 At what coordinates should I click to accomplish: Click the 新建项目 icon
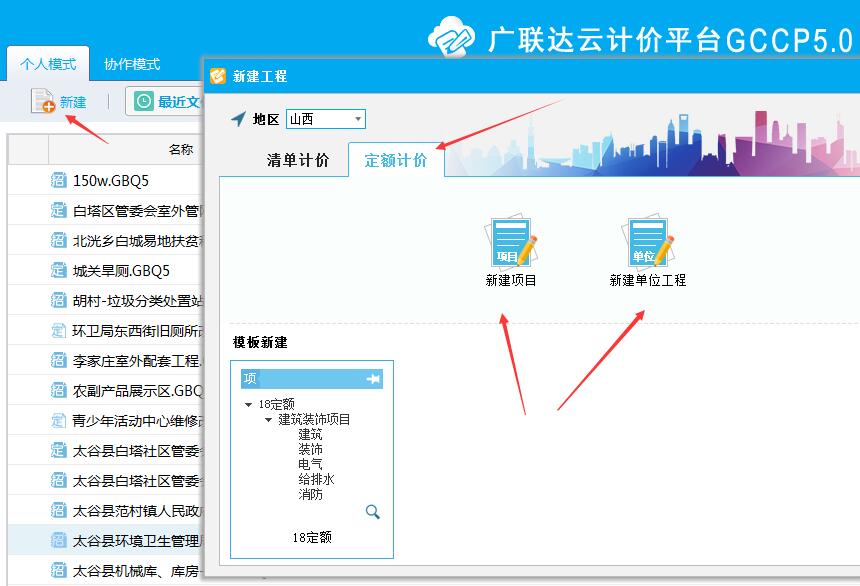pos(511,242)
